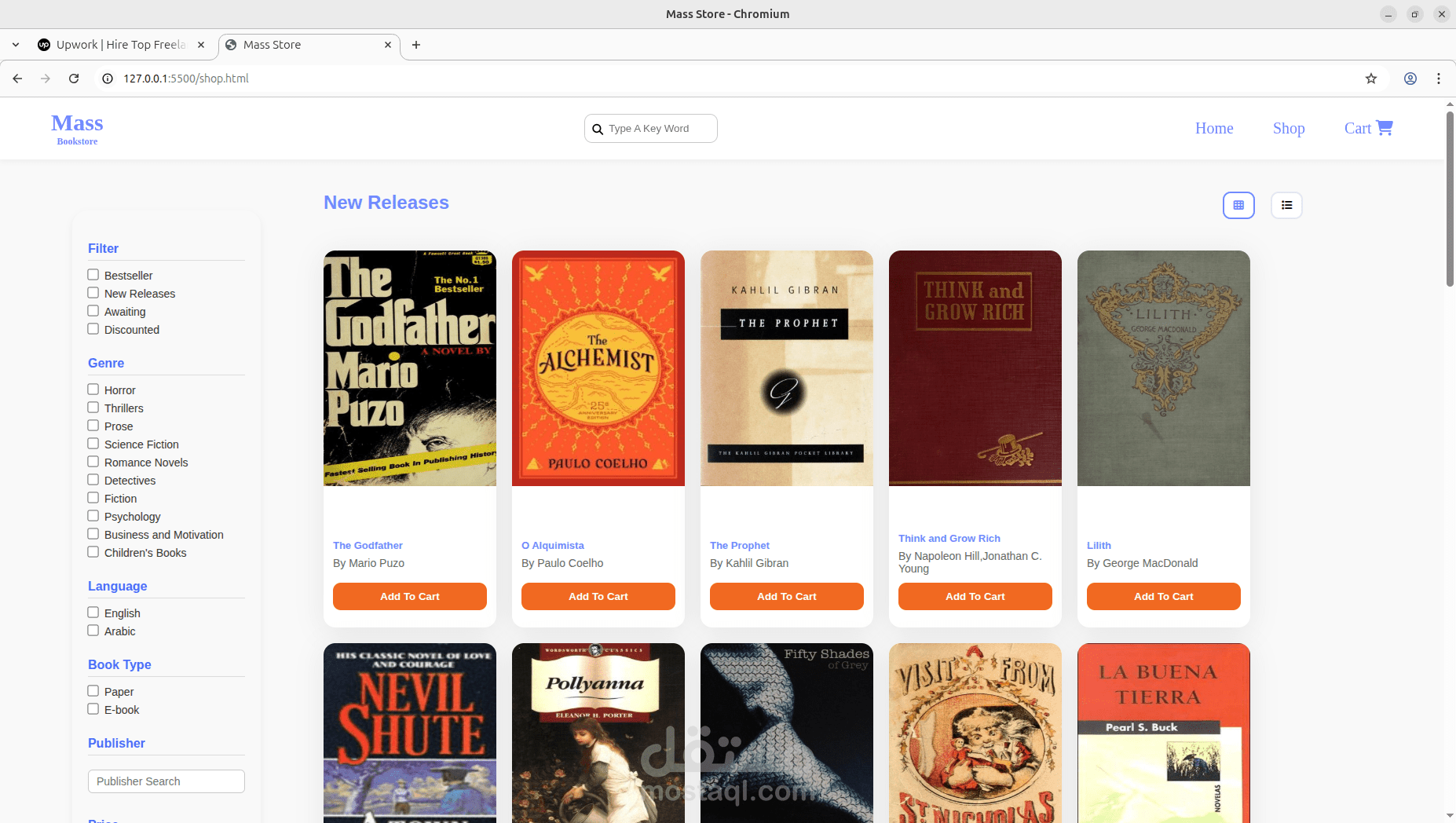
Task: Click the page vertical scrollbar
Action: point(1450,199)
